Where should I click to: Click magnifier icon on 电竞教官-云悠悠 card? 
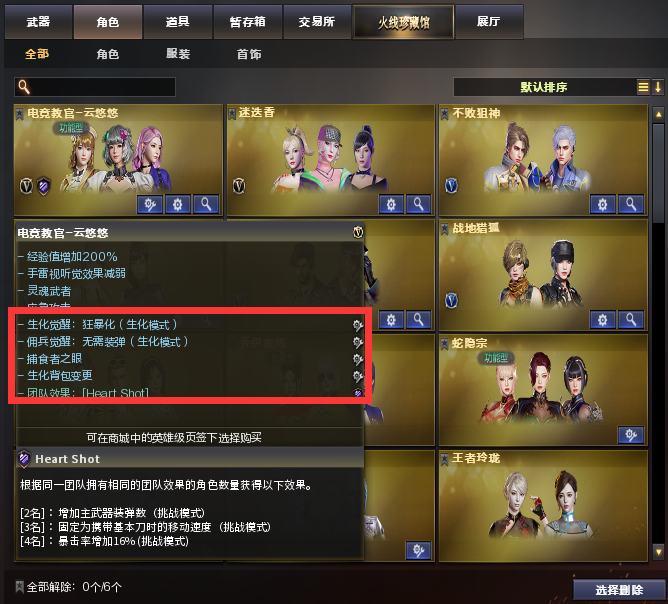point(206,204)
